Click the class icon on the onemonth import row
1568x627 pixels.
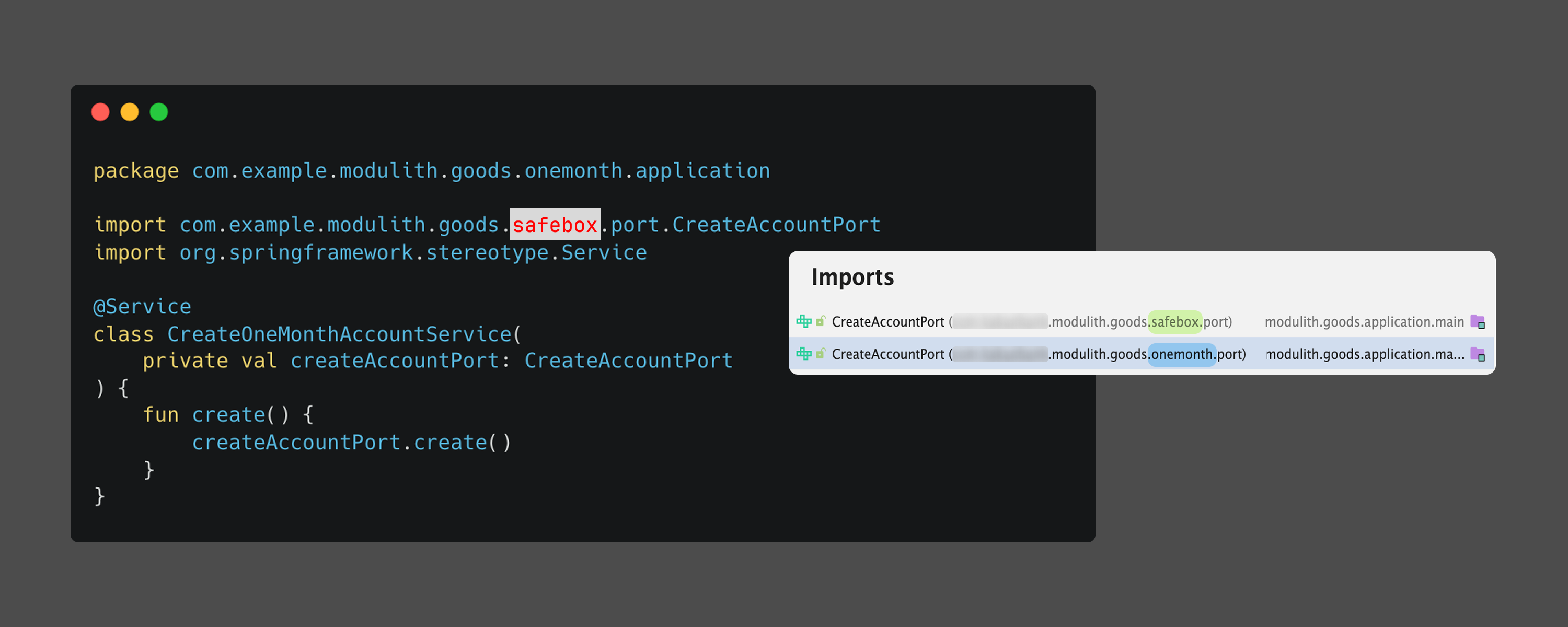click(803, 354)
